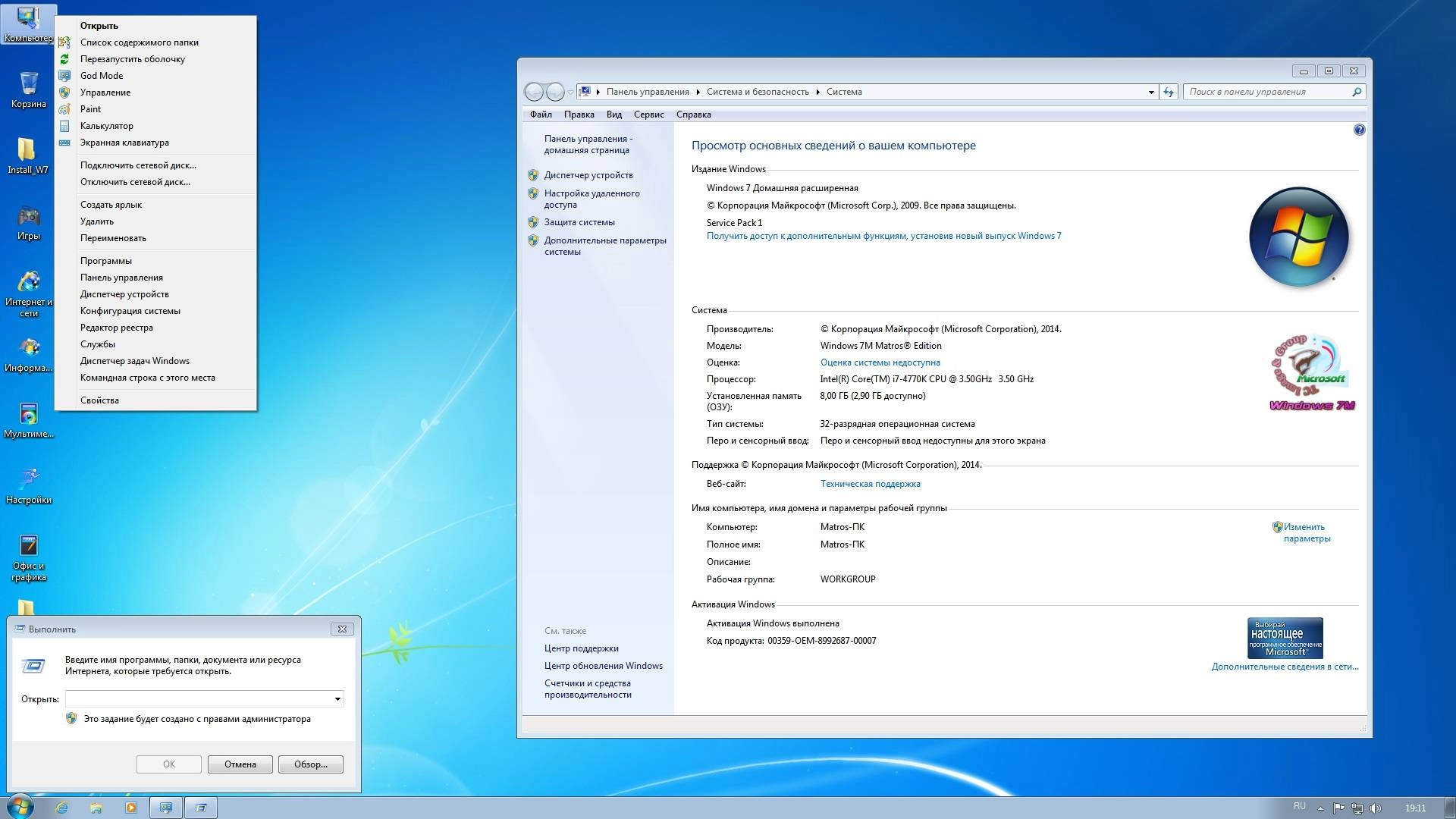Click Отмена in Run dialog
1456x819 pixels.
(240, 764)
